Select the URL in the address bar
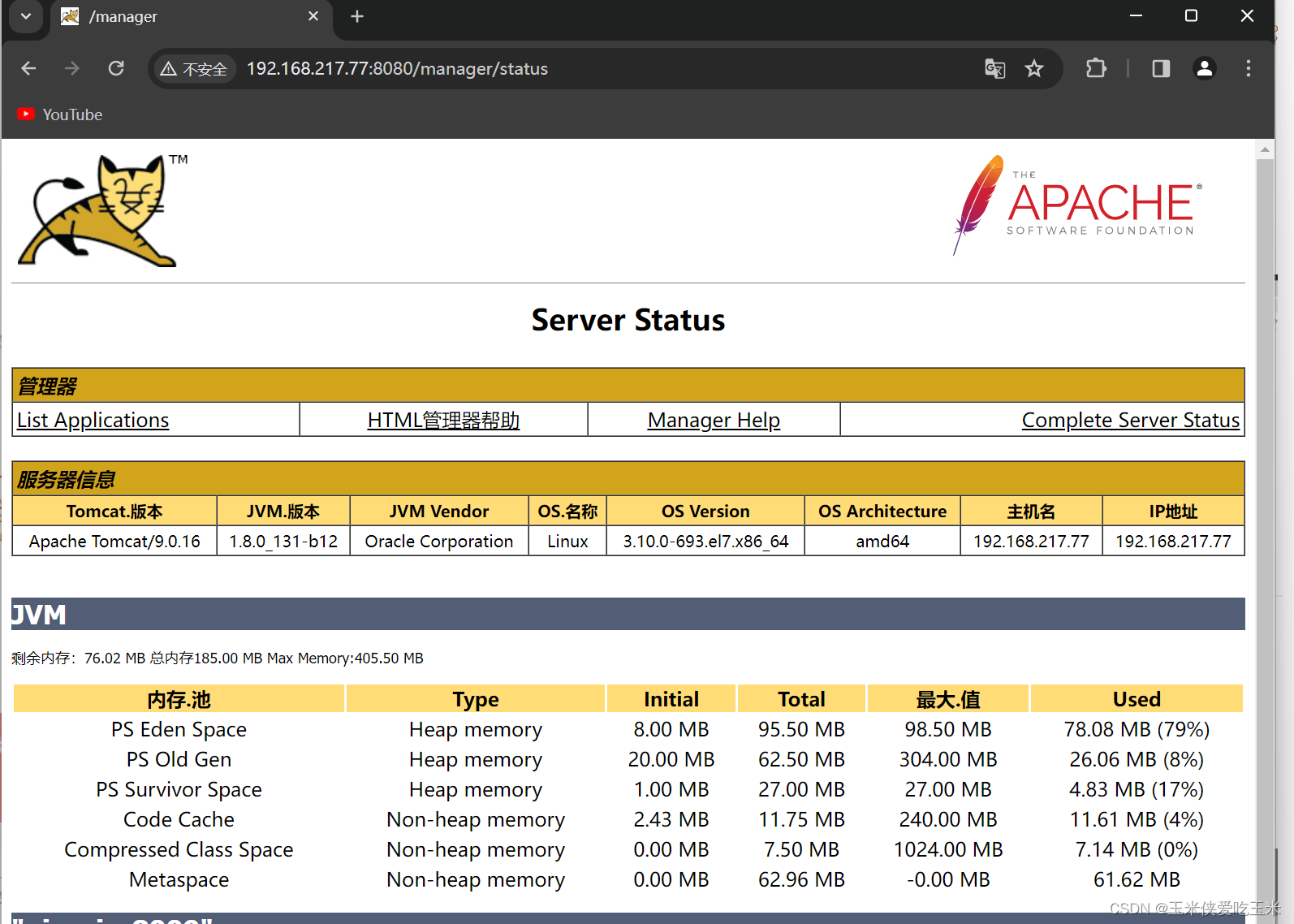 (x=397, y=69)
